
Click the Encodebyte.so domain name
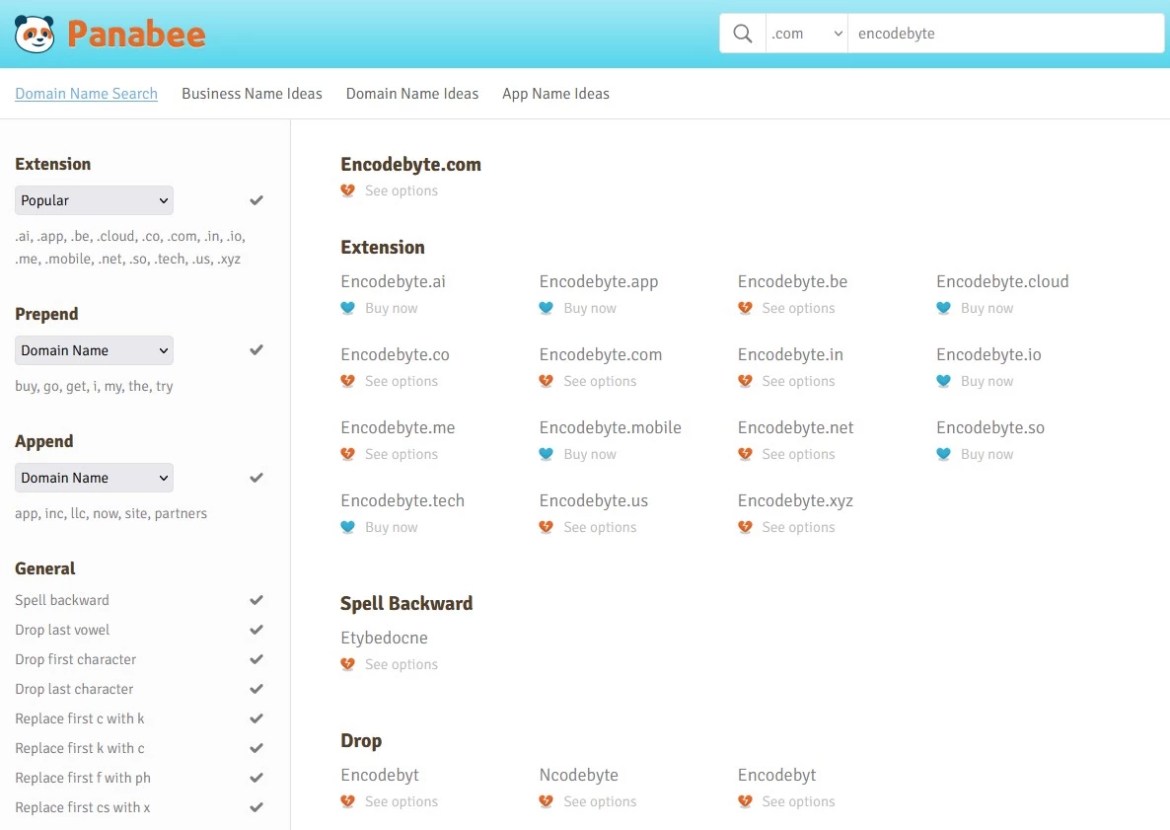[990, 428]
